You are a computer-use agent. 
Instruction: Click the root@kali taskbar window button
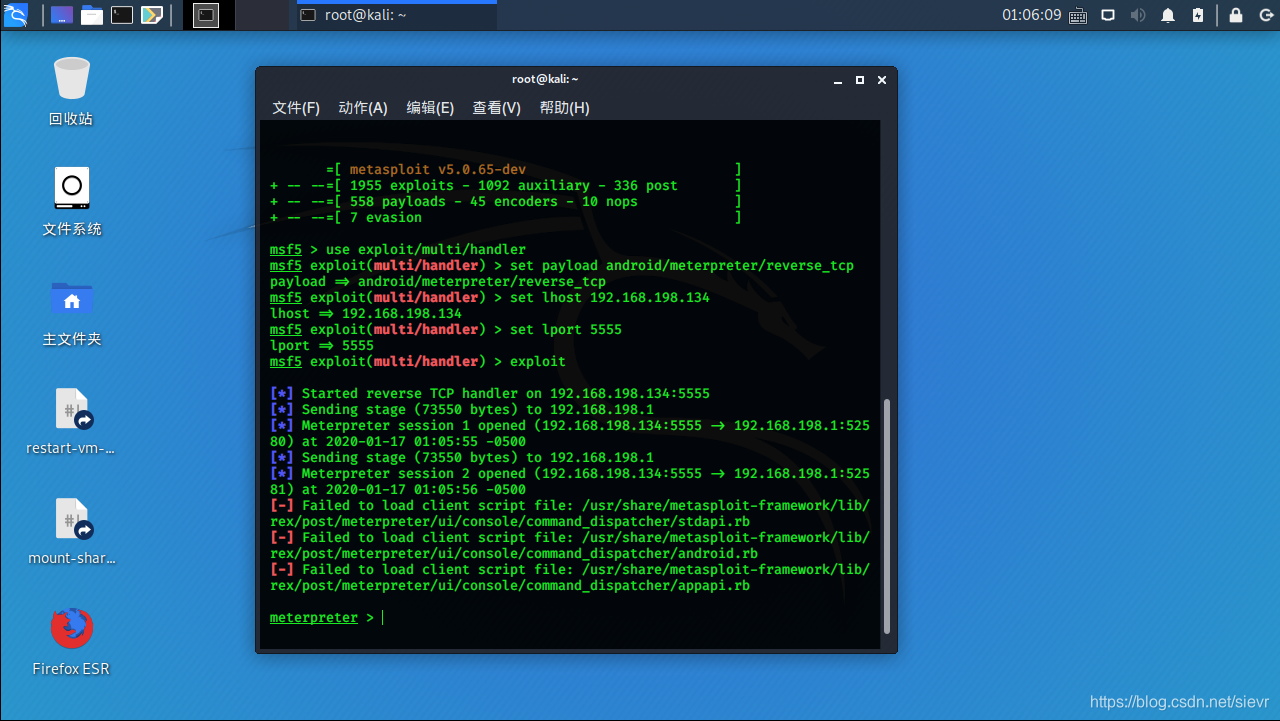[x=396, y=15]
